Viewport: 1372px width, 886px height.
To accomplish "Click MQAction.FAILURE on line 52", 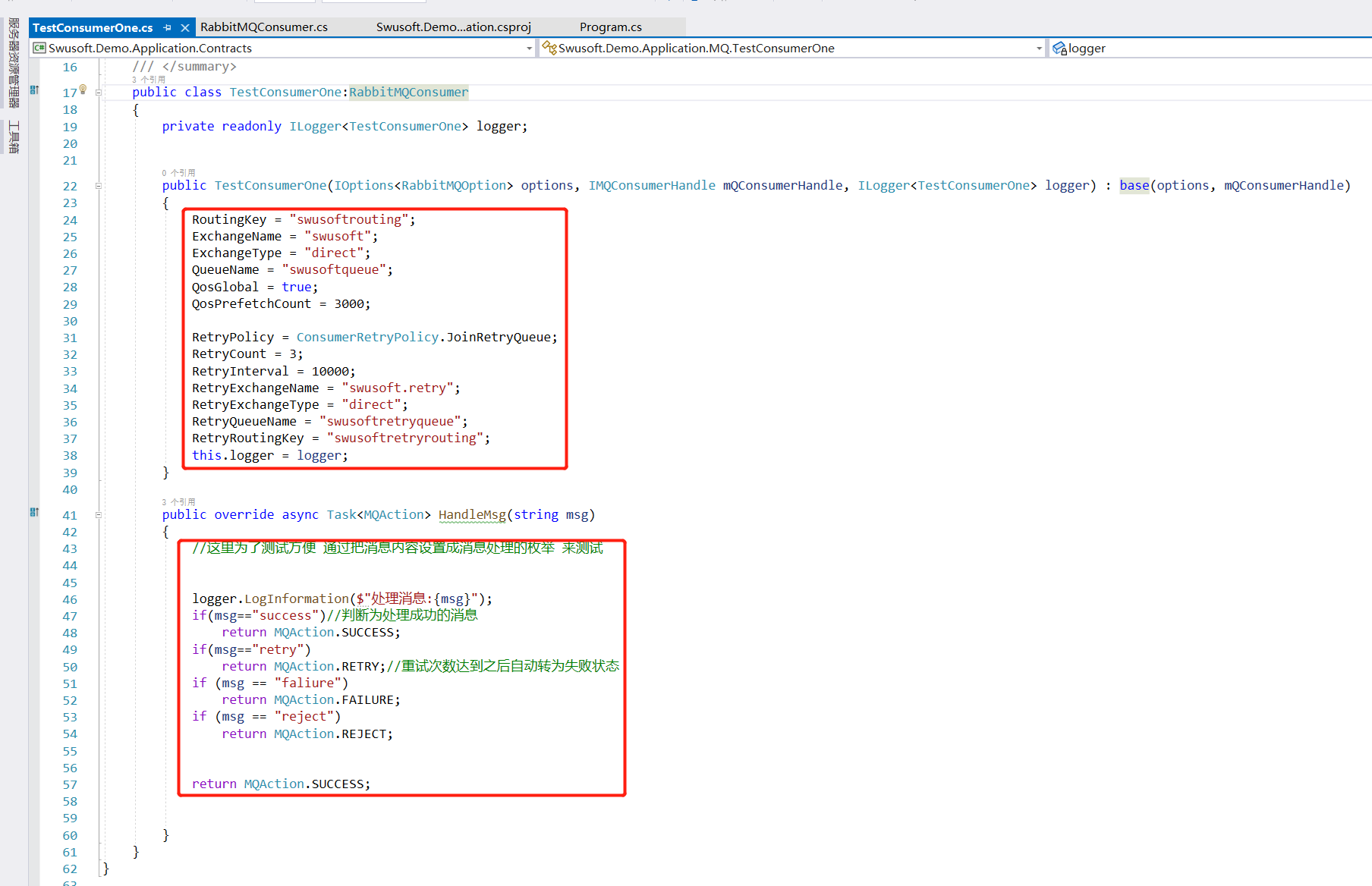I will 334,699.
